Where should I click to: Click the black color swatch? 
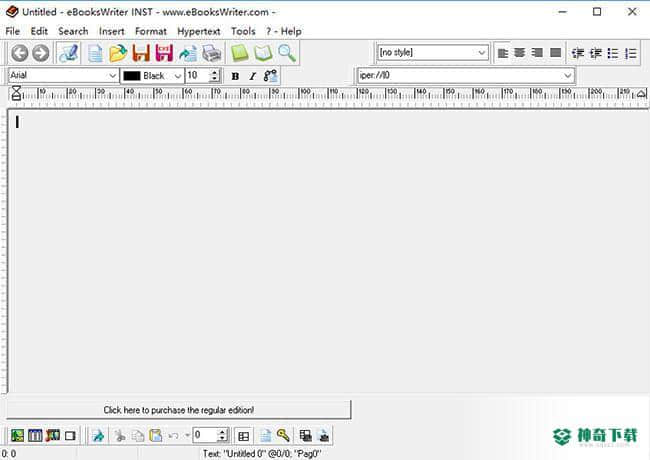coord(132,76)
